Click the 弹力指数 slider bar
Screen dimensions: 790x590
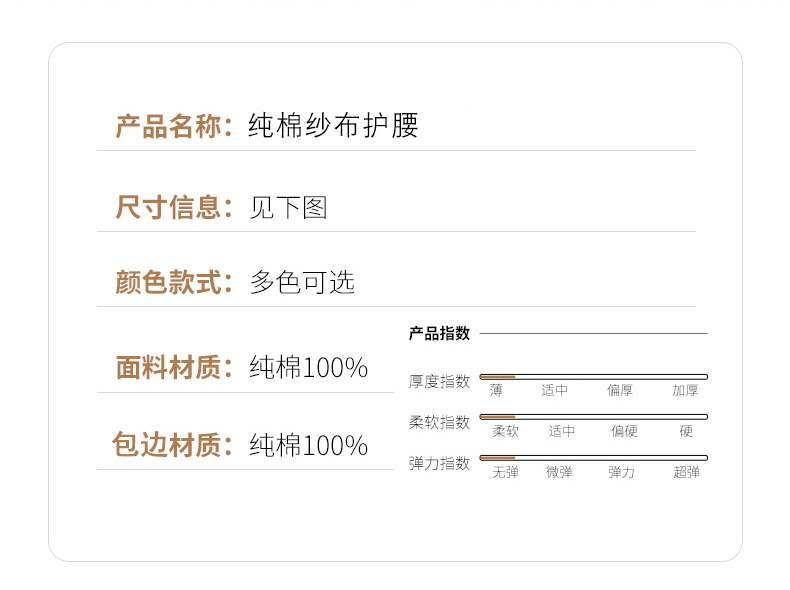coord(594,457)
